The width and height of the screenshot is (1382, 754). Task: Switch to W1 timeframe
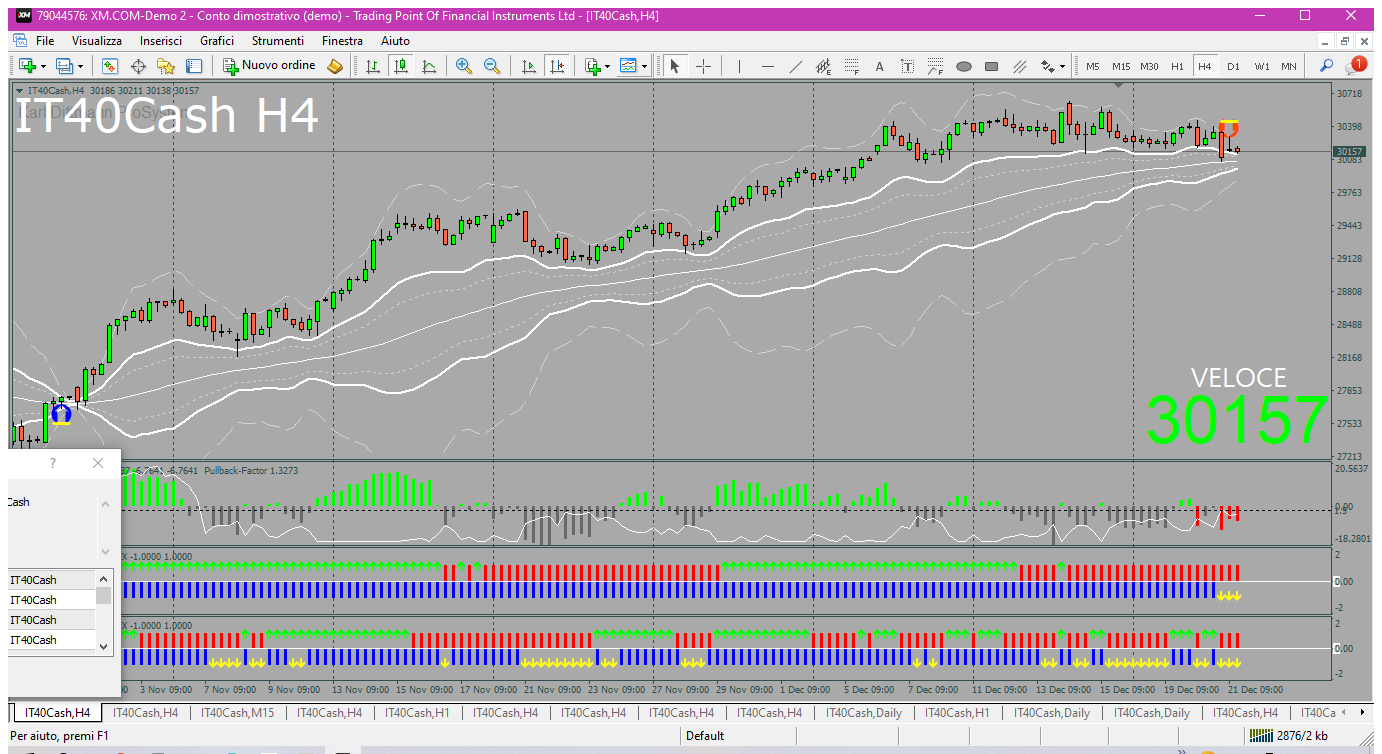(1262, 66)
